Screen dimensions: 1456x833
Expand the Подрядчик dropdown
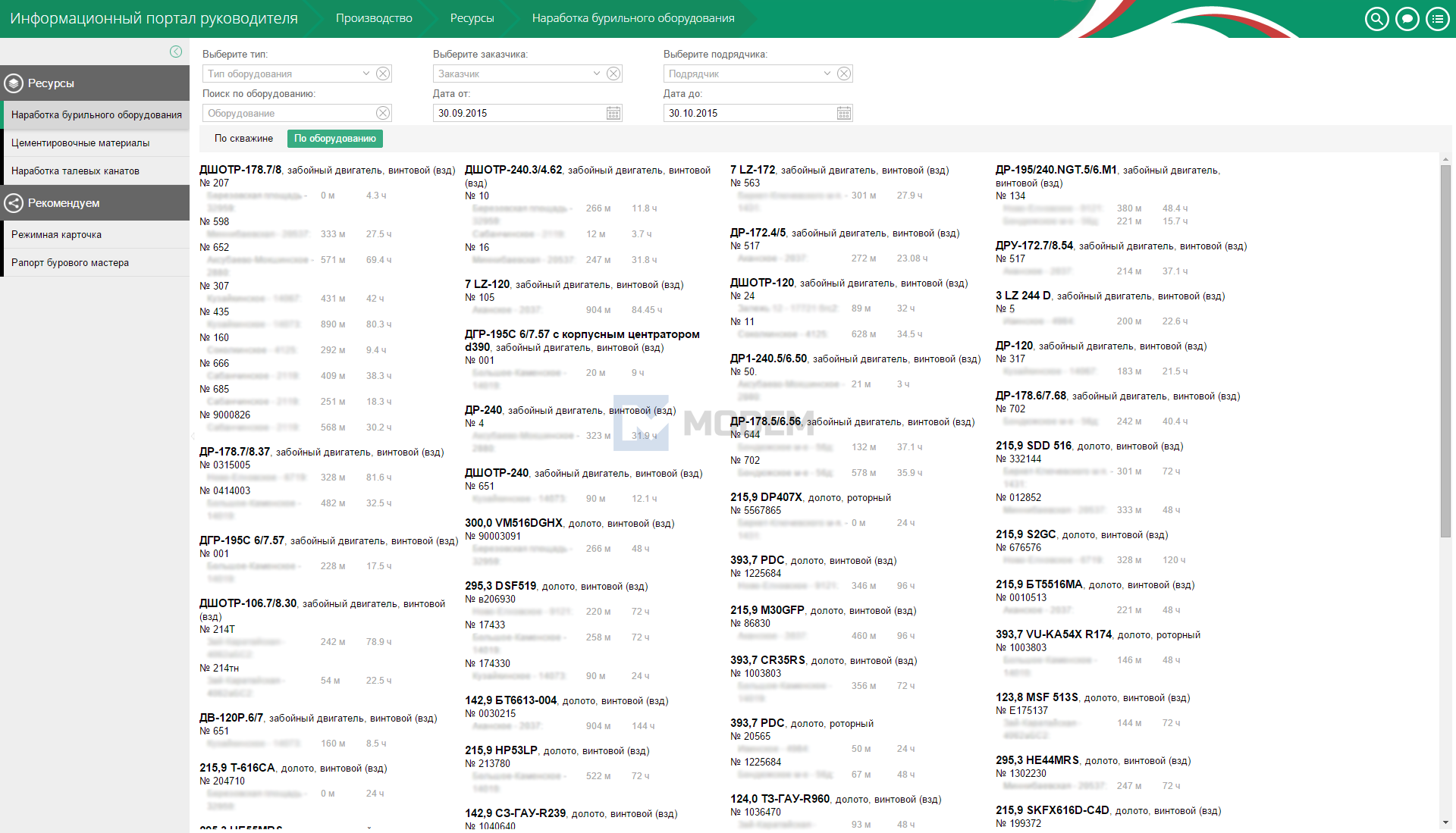[827, 74]
